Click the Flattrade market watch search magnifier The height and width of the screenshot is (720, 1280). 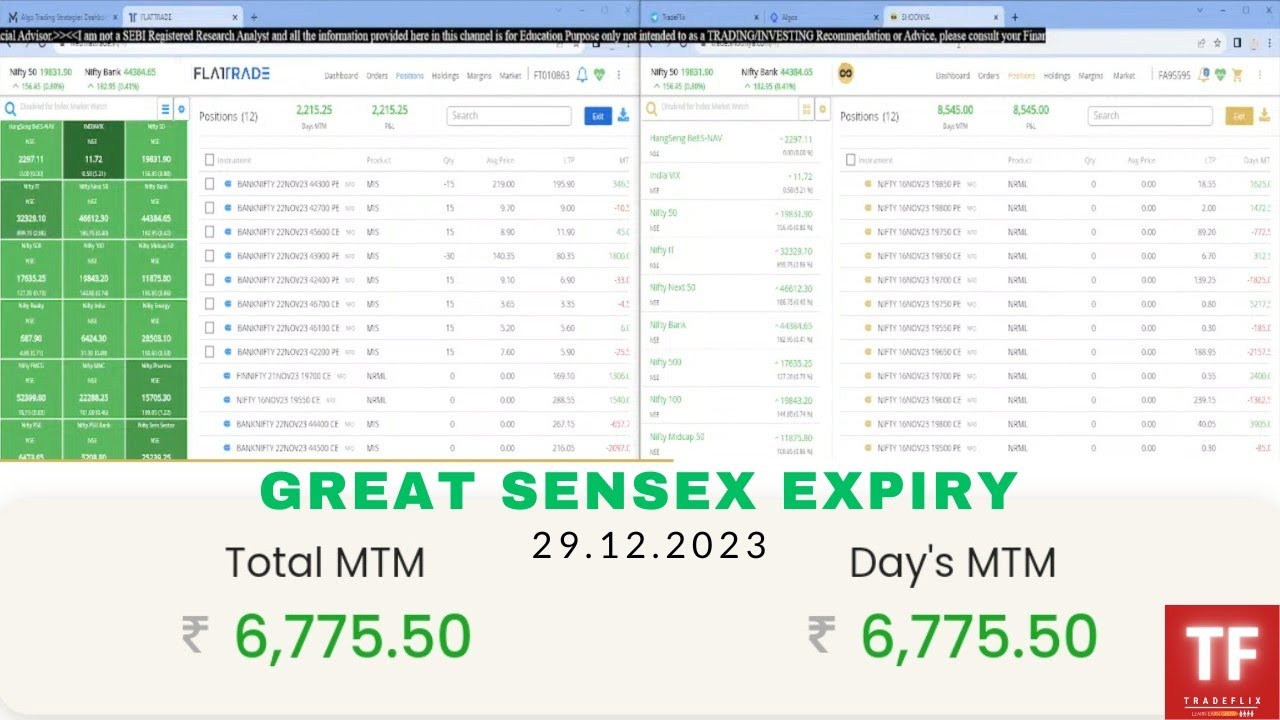click(x=9, y=109)
